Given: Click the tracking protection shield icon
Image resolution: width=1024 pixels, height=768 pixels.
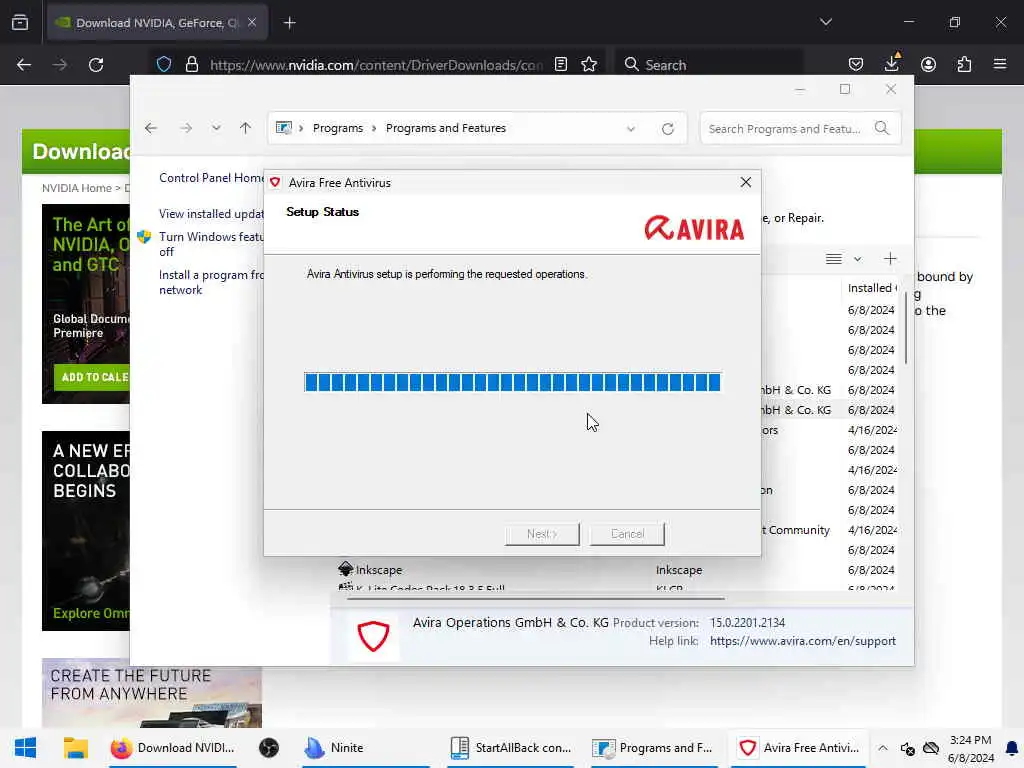Looking at the screenshot, I should tap(164, 64).
